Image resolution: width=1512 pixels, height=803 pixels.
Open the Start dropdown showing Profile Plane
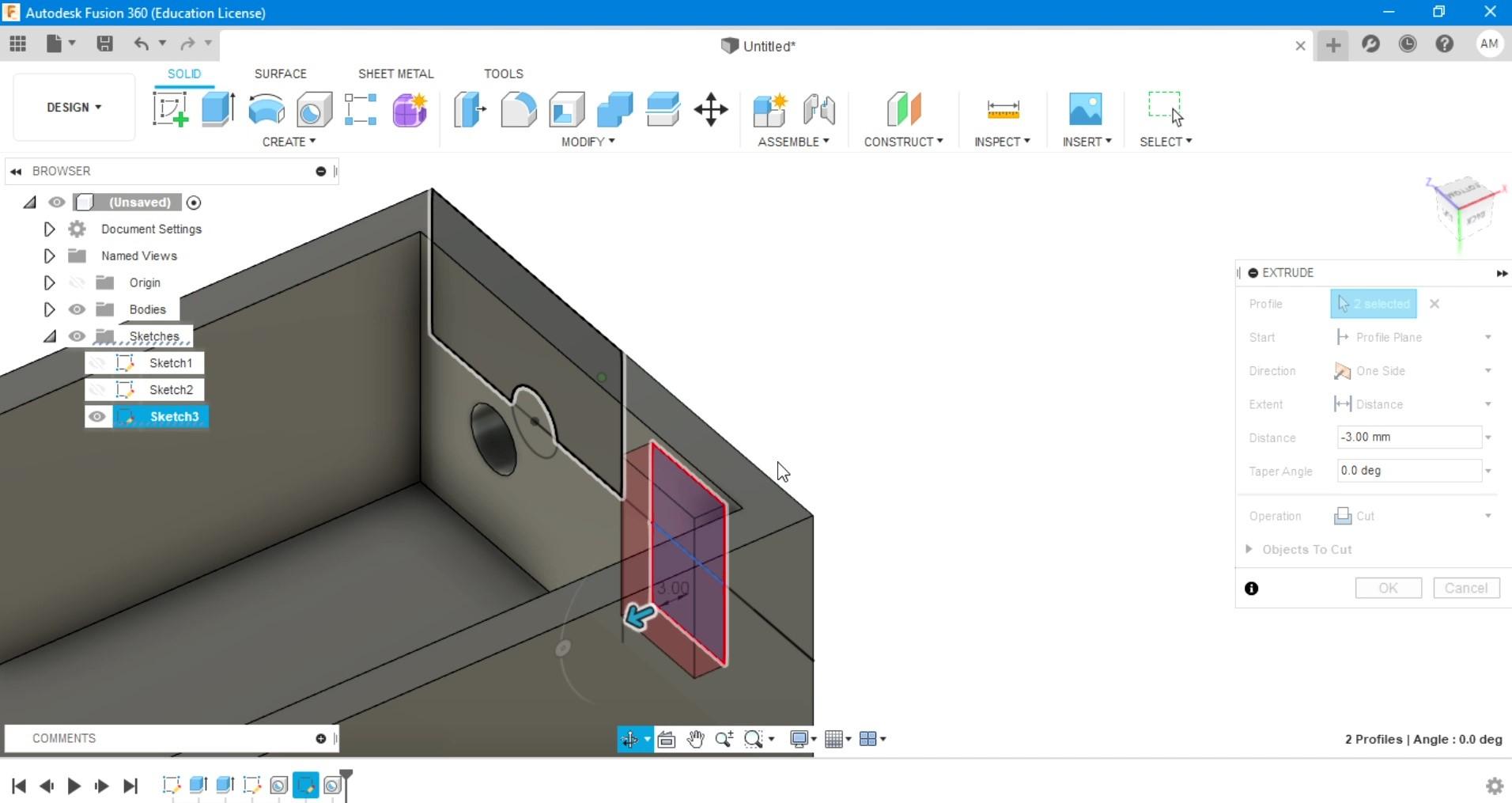click(x=1414, y=337)
